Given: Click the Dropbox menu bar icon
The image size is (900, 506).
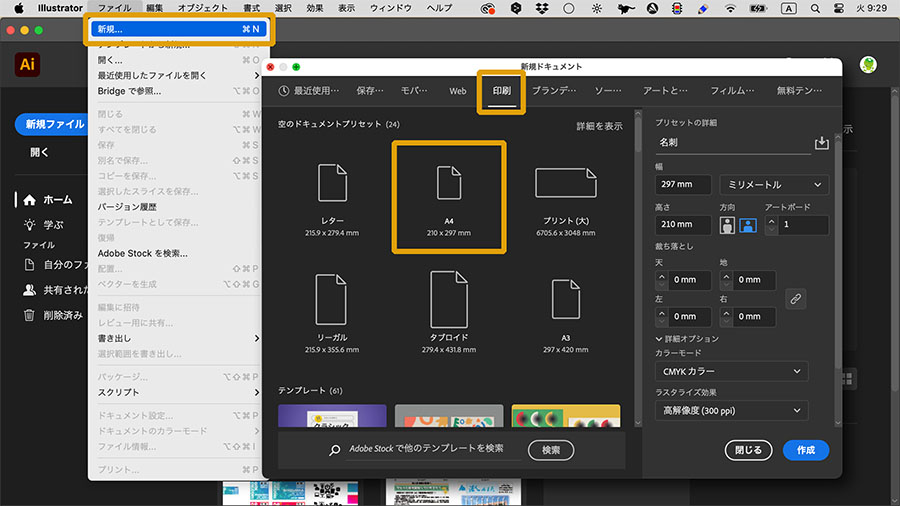Looking at the screenshot, I should pos(542,8).
